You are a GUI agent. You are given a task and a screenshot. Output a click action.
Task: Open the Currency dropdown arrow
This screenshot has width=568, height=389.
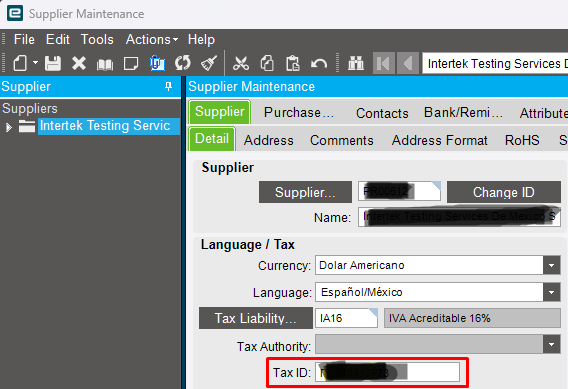click(551, 265)
